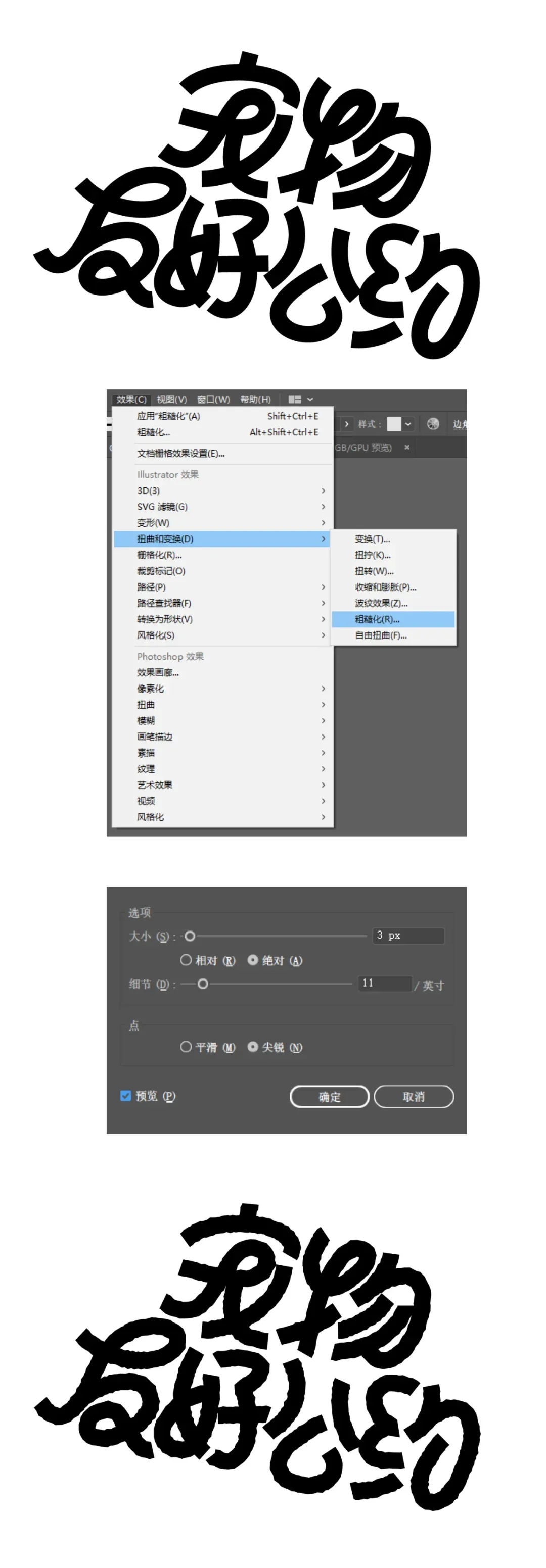The width and height of the screenshot is (546, 1568).
Task: Click the workspace arrangement layout icon
Action: coord(294,399)
